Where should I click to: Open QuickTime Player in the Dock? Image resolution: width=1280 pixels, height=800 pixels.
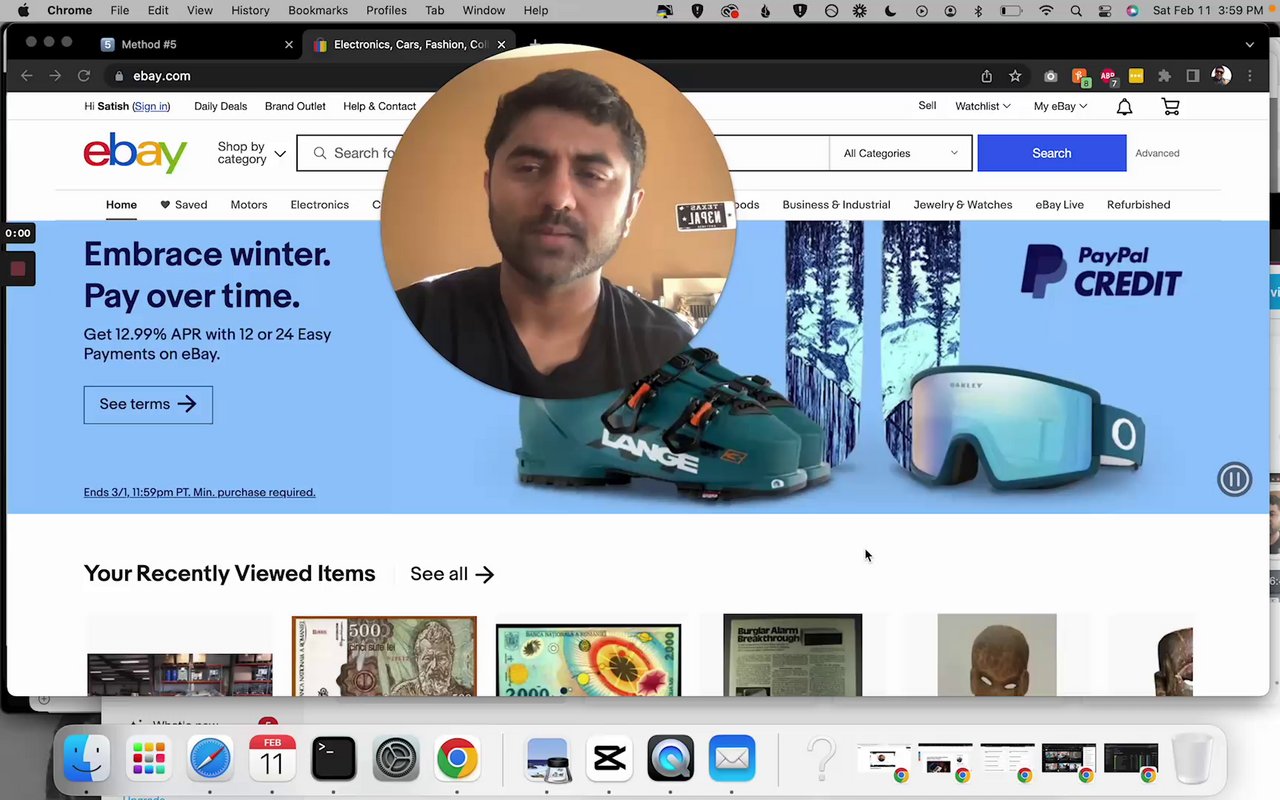pos(670,760)
